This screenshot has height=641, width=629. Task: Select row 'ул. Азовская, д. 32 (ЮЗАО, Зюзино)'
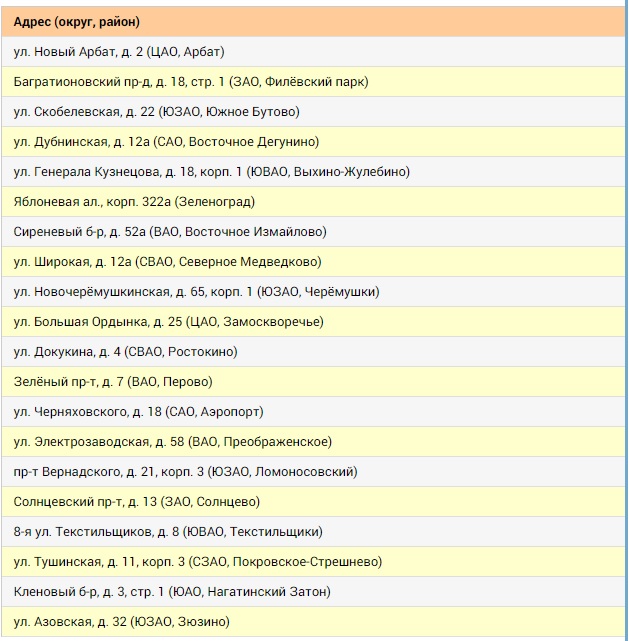pyautogui.click(x=313, y=622)
